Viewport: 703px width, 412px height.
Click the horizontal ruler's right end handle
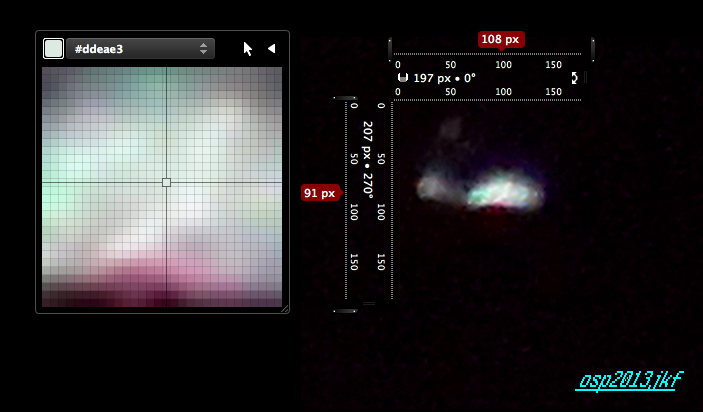pos(593,49)
